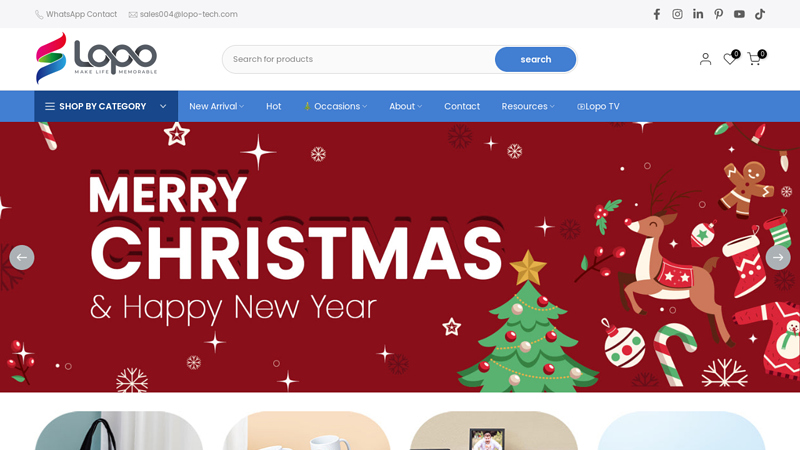The height and width of the screenshot is (450, 800).
Task: Open the Instagram social icon
Action: (677, 14)
